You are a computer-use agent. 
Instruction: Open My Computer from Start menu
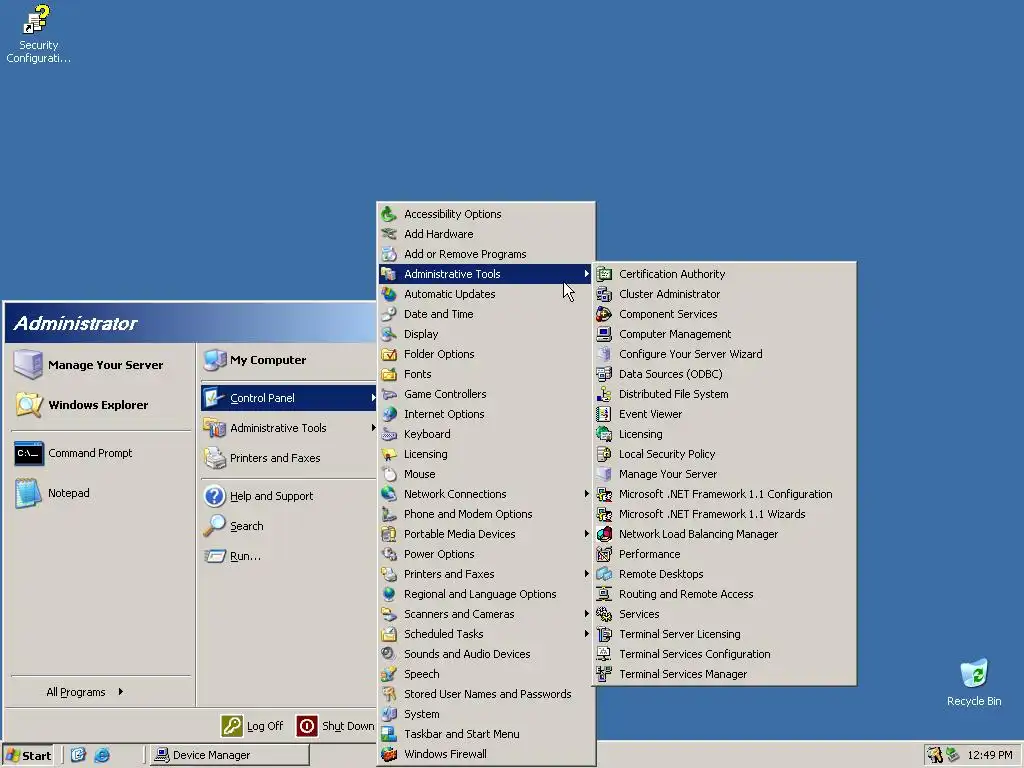(288, 360)
